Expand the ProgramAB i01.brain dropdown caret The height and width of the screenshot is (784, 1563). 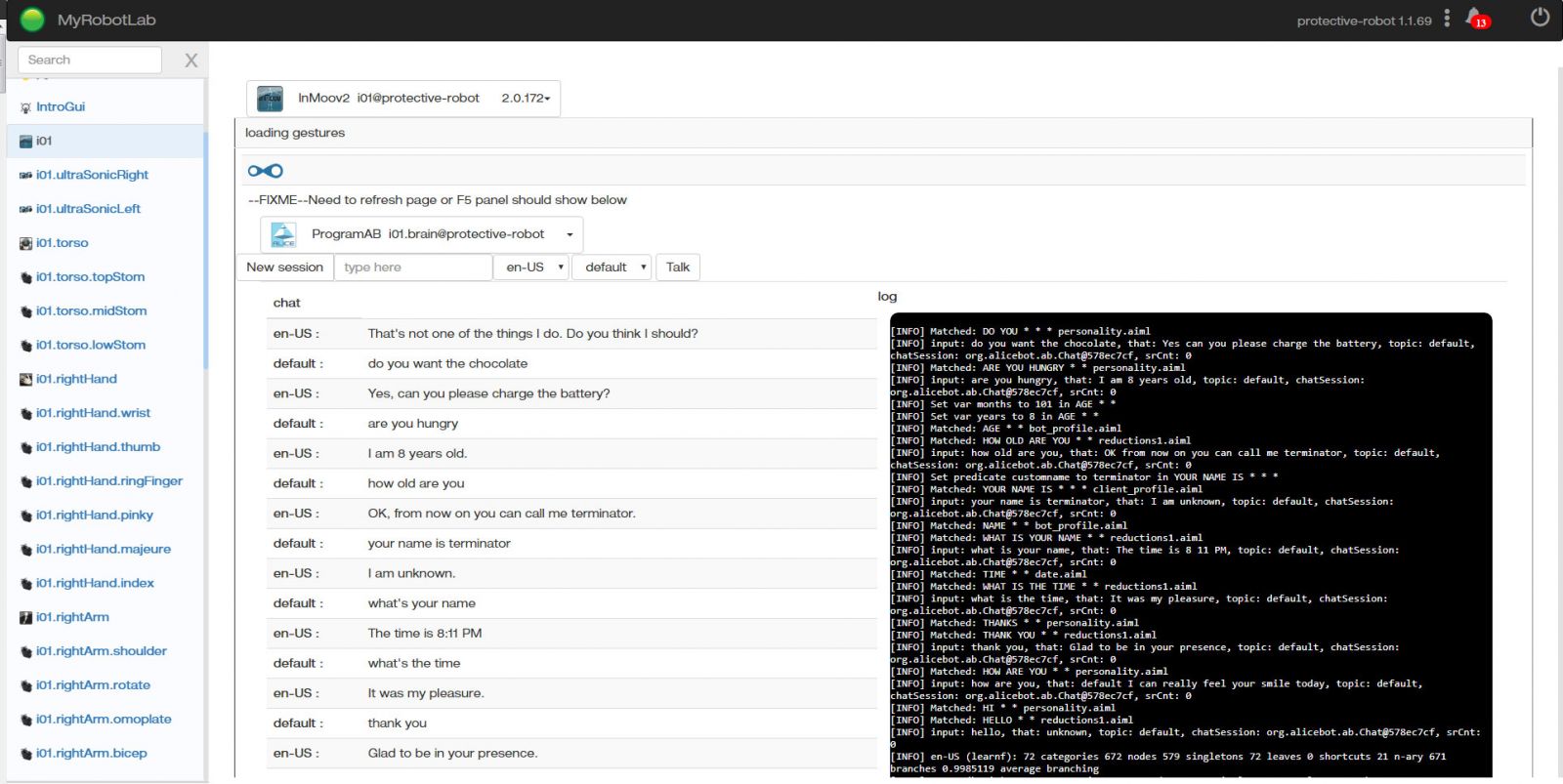570,234
